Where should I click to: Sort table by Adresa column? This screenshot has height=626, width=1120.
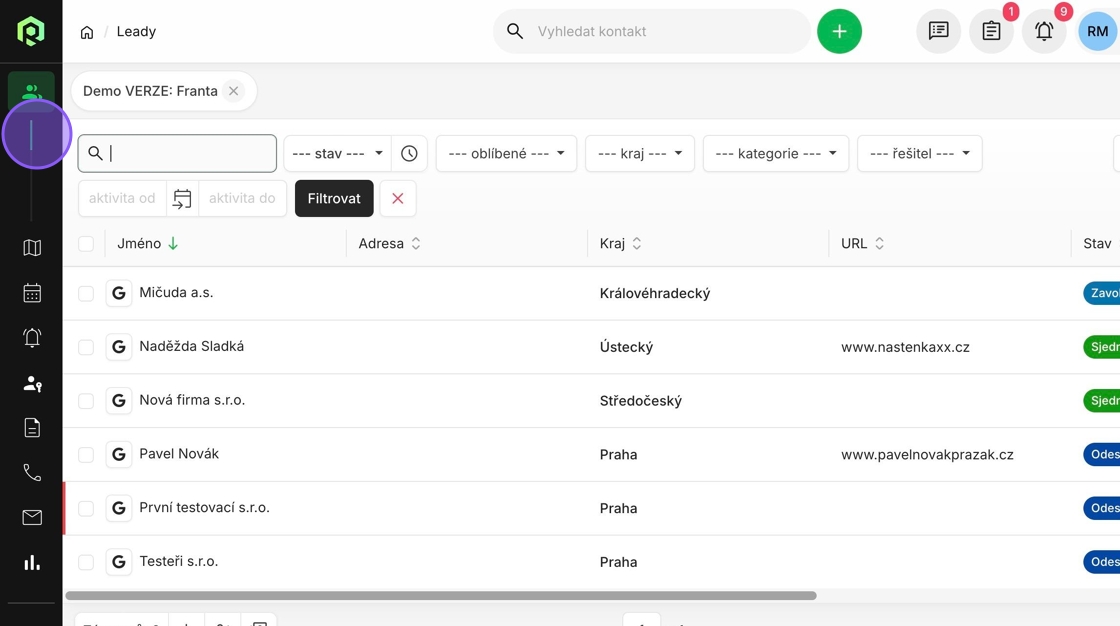pos(389,244)
